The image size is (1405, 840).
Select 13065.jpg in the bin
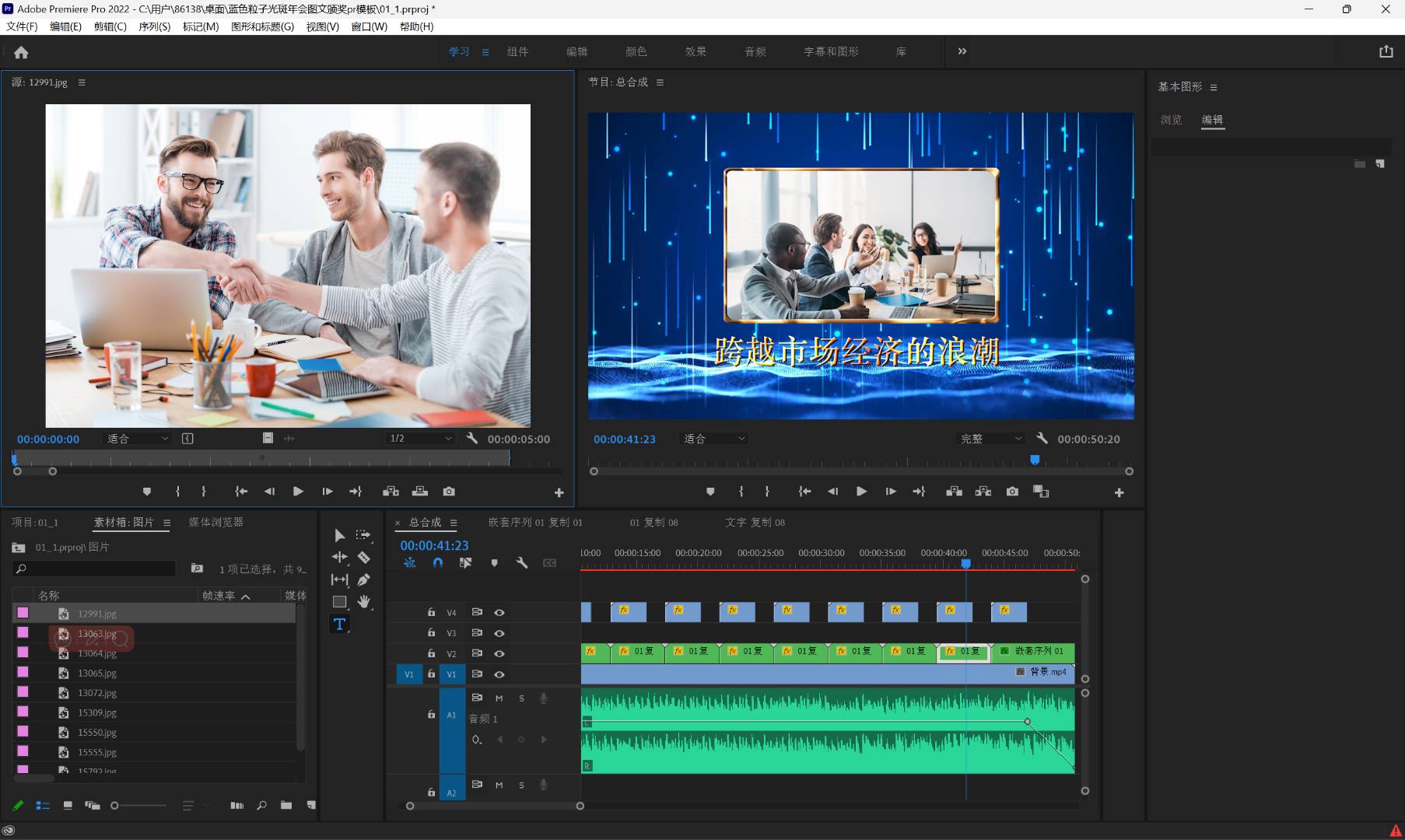[x=97, y=674]
